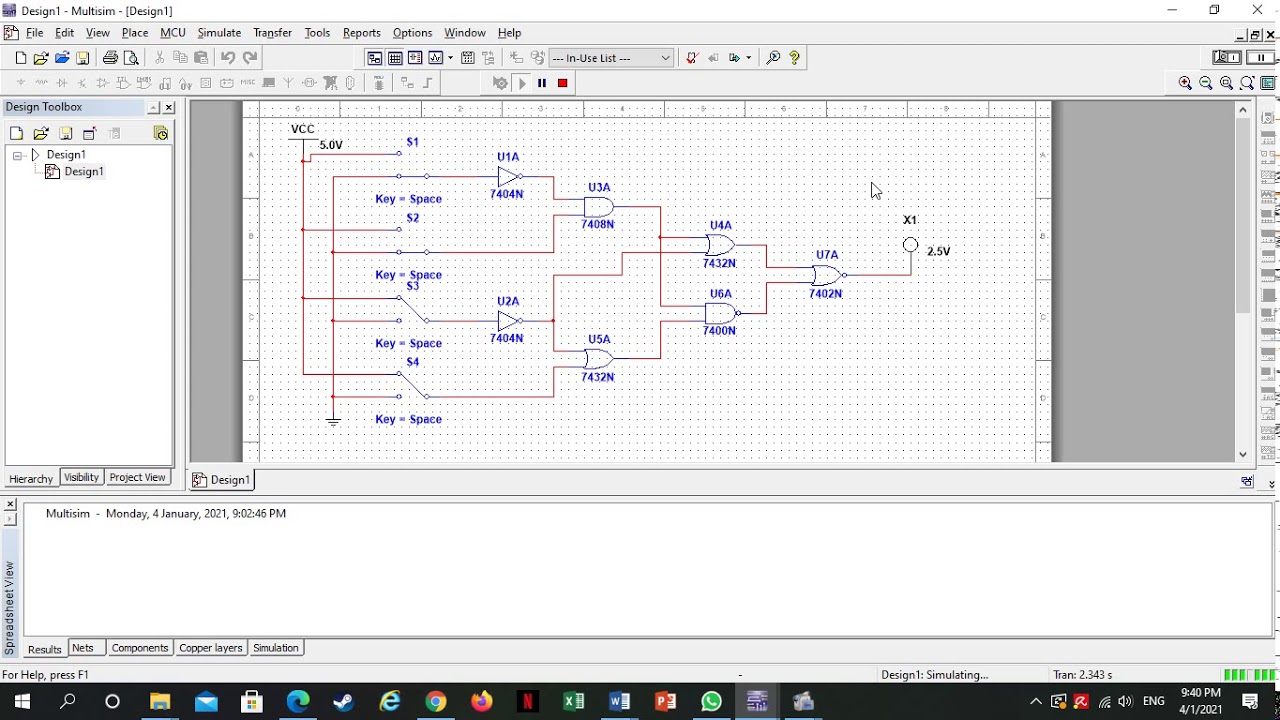The image size is (1280, 720).
Task: Switch to the Project View tab
Action: click(137, 478)
